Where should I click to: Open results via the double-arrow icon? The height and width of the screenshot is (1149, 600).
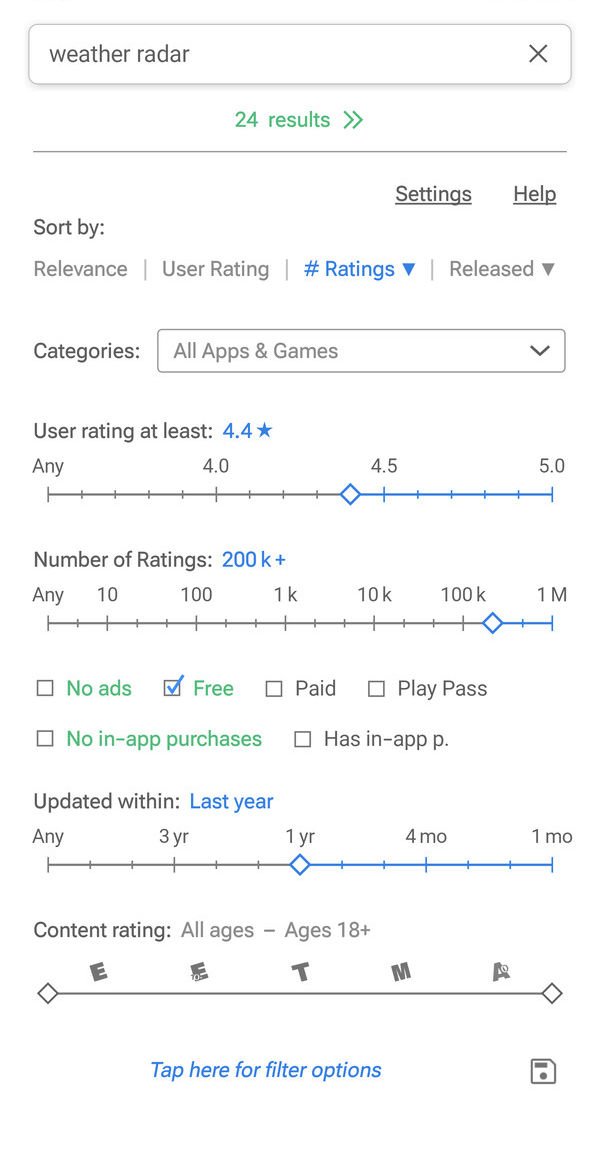[x=352, y=119]
